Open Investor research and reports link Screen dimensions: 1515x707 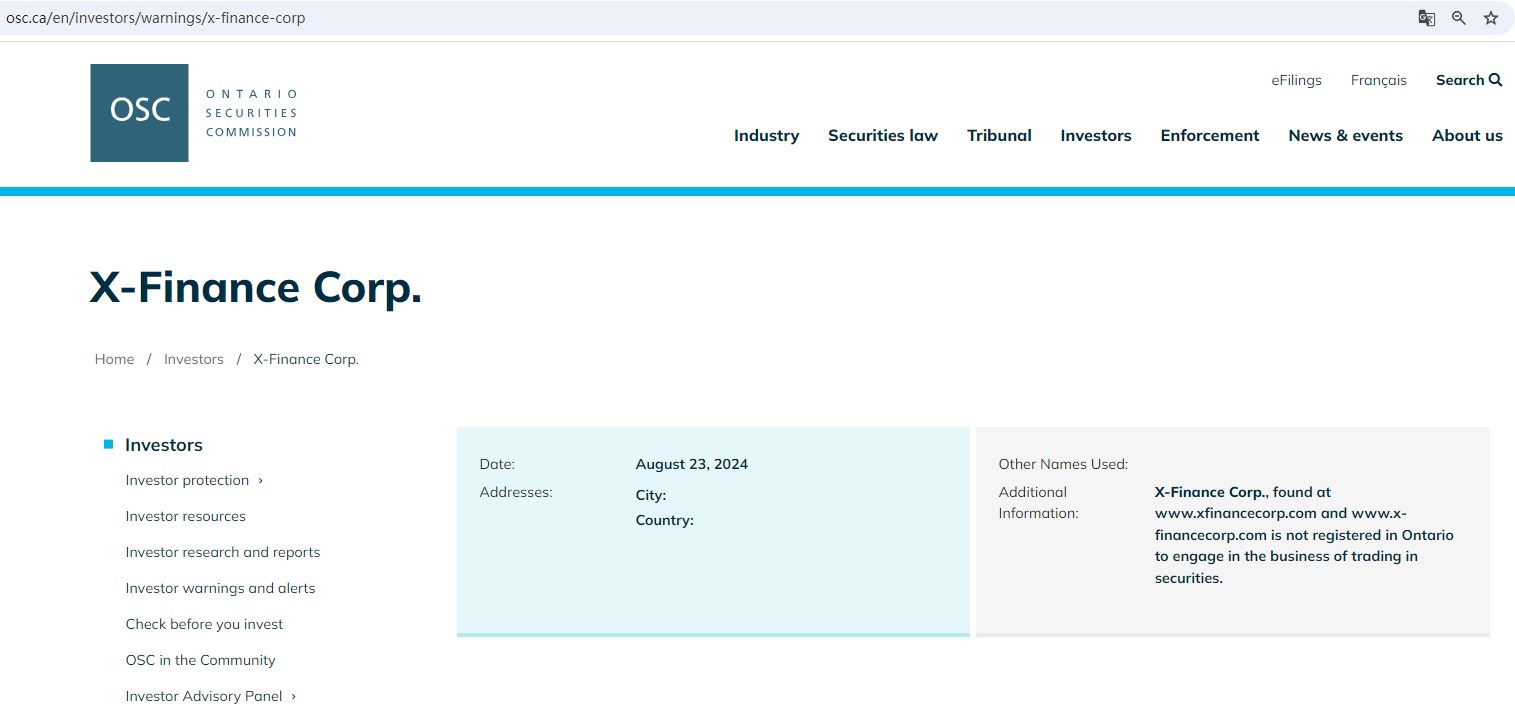(223, 552)
